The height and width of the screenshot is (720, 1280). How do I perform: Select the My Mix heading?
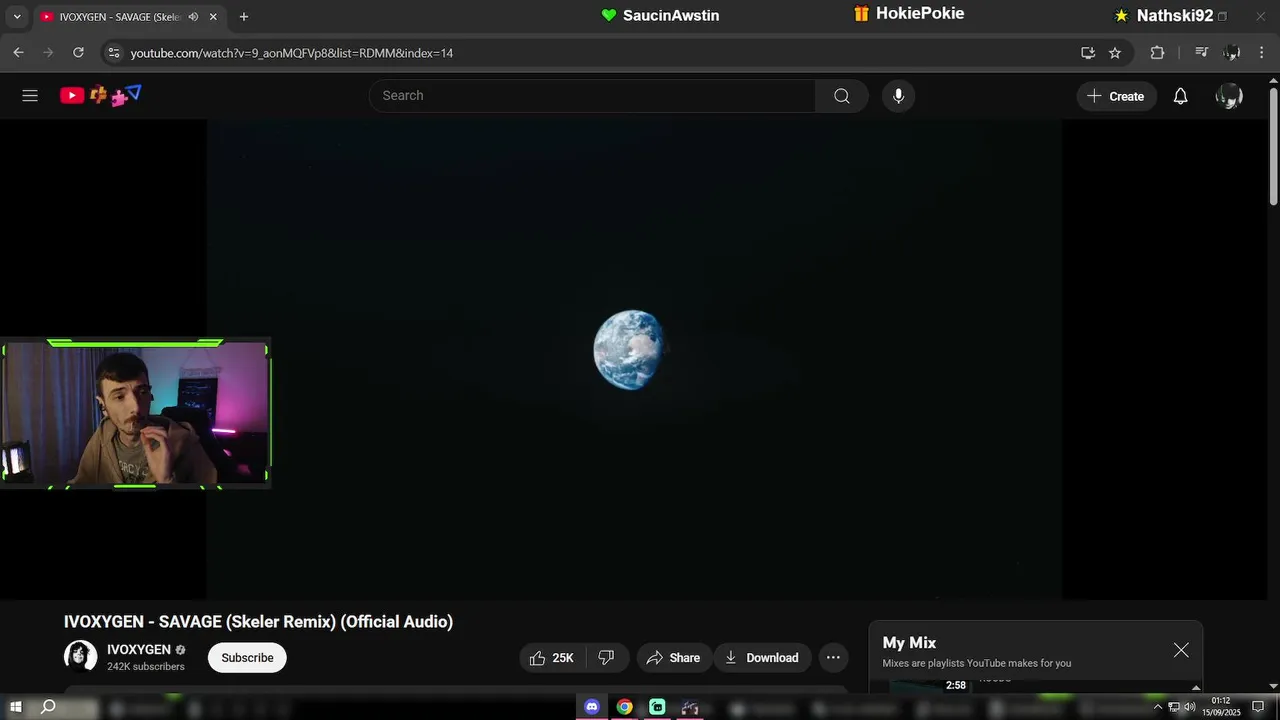(909, 643)
